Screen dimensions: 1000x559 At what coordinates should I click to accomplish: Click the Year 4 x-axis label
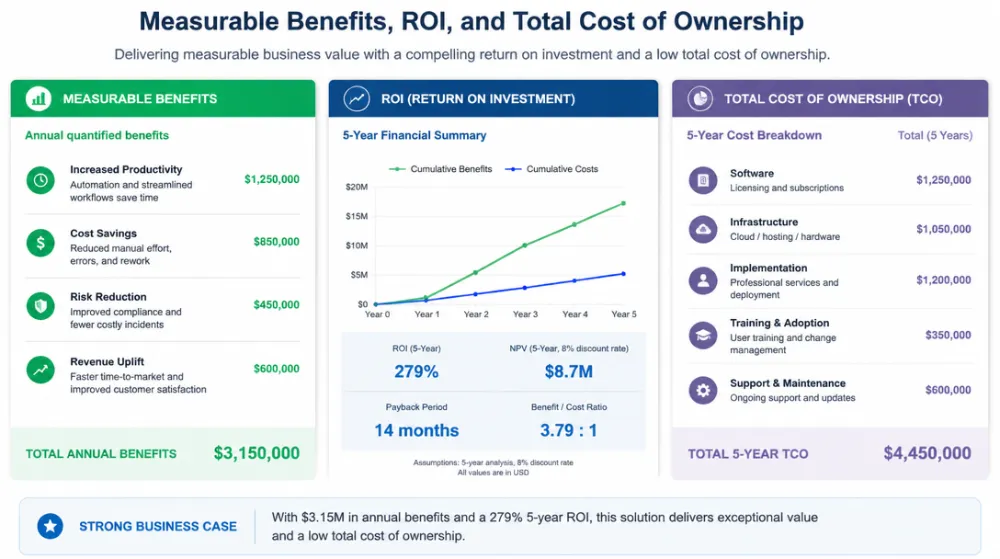click(x=575, y=314)
